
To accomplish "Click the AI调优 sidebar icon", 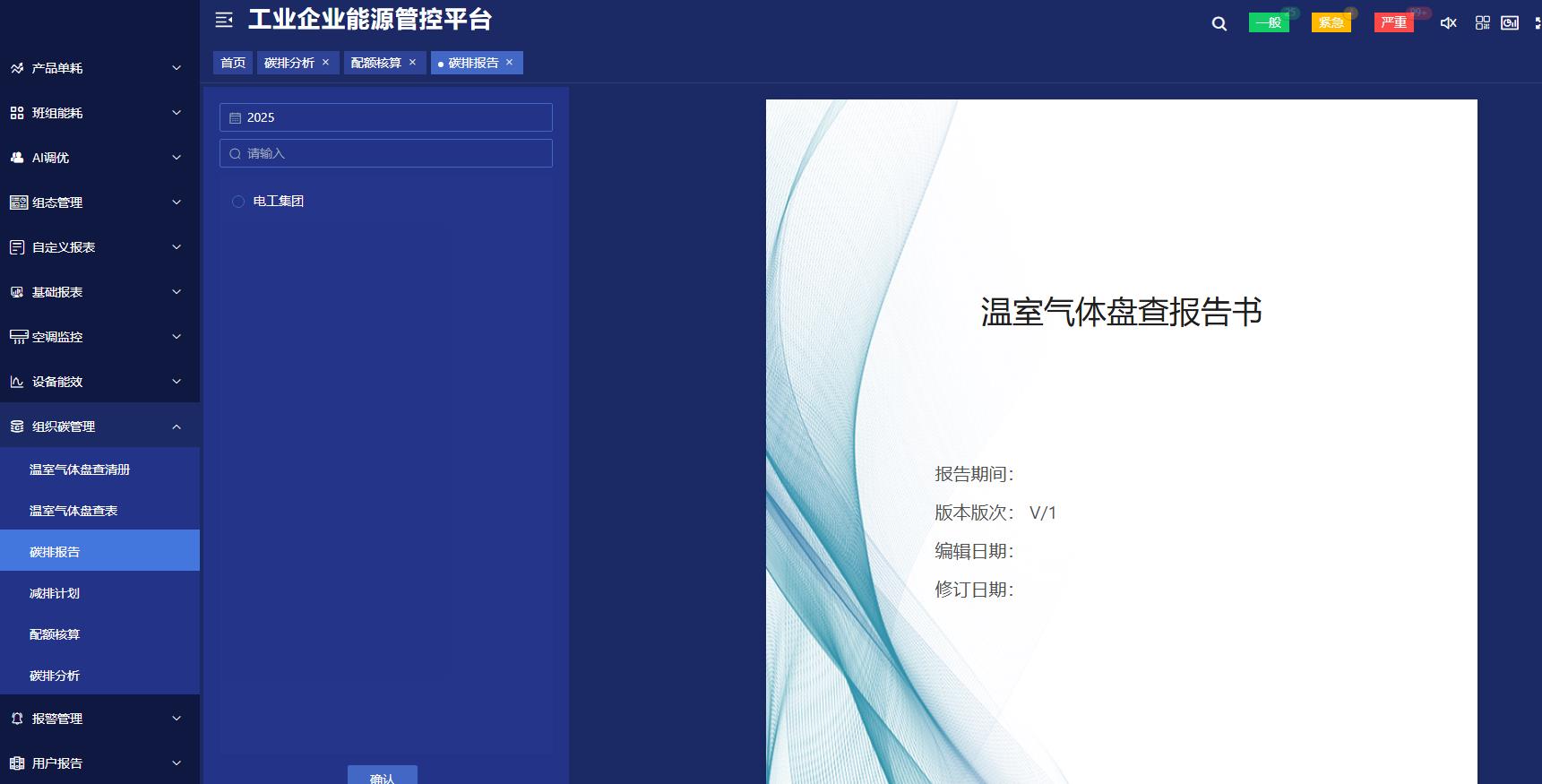I will point(17,158).
